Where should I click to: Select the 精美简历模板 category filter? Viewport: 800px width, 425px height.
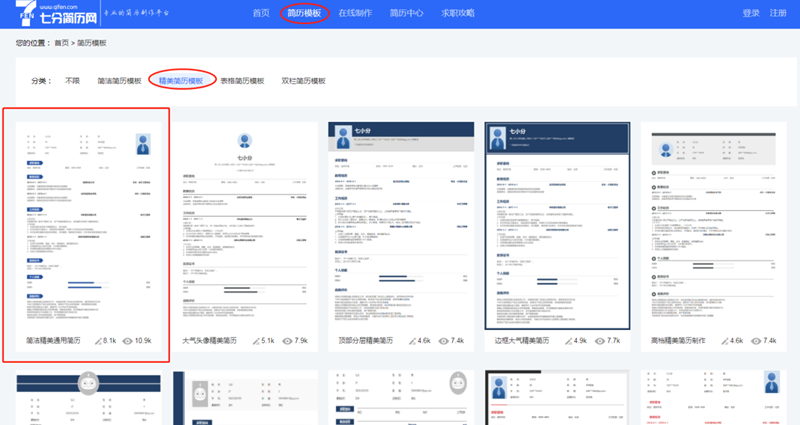point(181,81)
